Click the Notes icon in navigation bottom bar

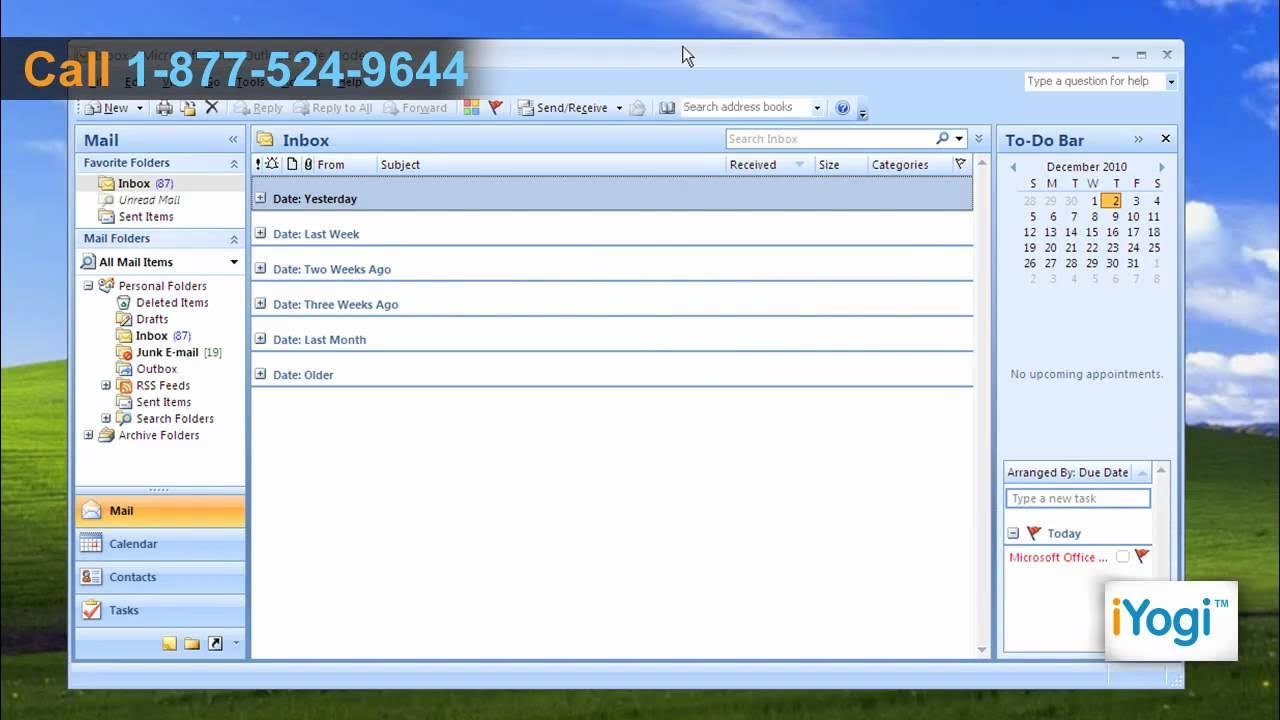(170, 644)
